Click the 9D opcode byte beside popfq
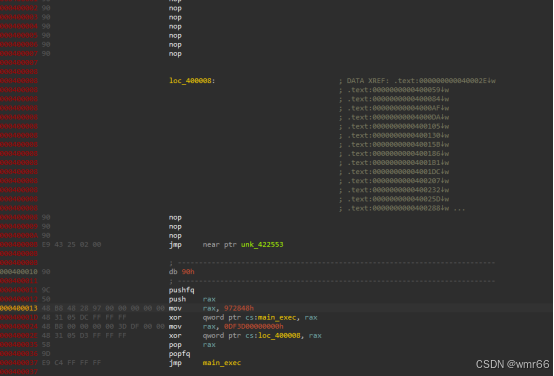Image resolution: width=554 pixels, height=376 pixels. pyautogui.click(x=46, y=354)
